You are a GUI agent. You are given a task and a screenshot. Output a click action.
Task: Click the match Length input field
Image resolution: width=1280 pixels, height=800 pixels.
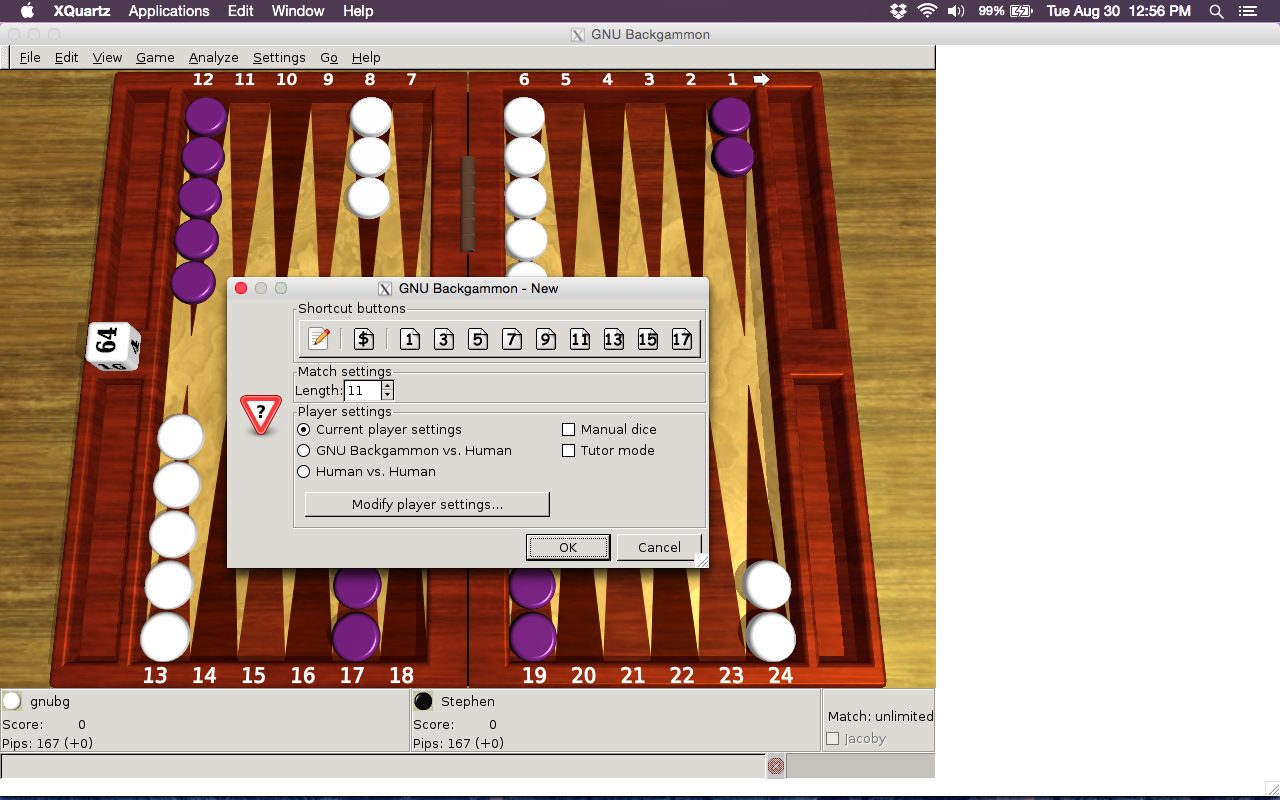[x=363, y=390]
